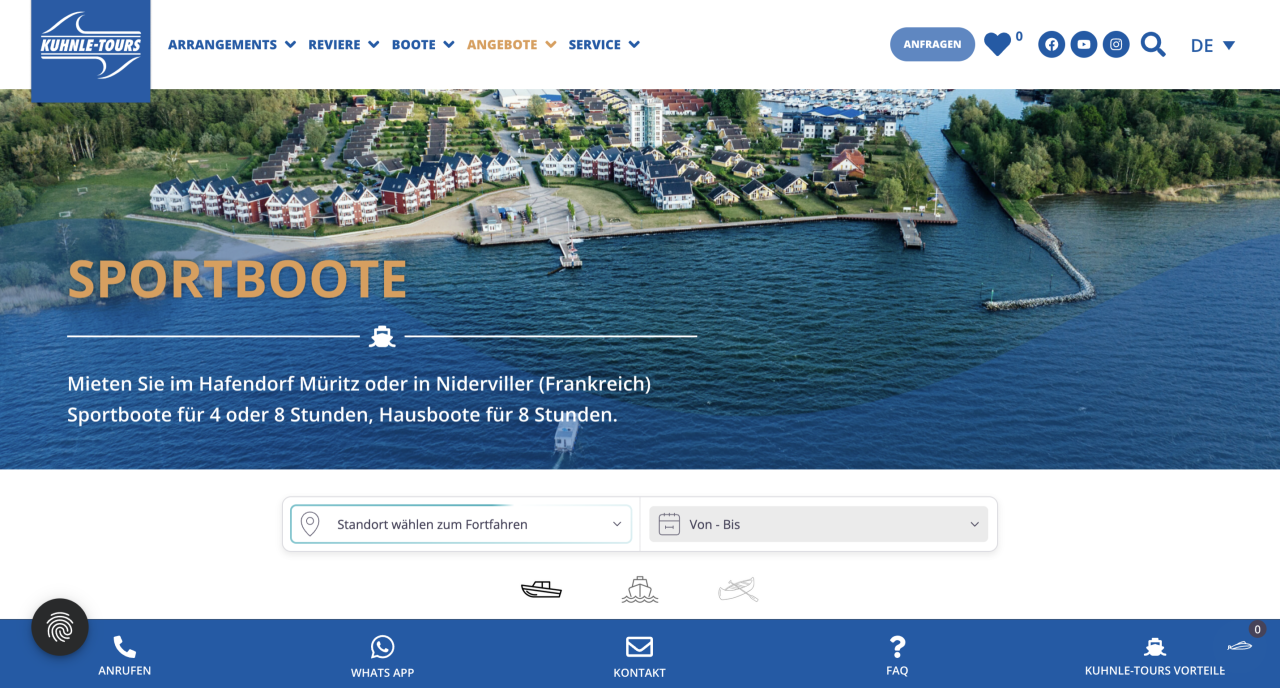Select the motorboat category icon

[541, 589]
